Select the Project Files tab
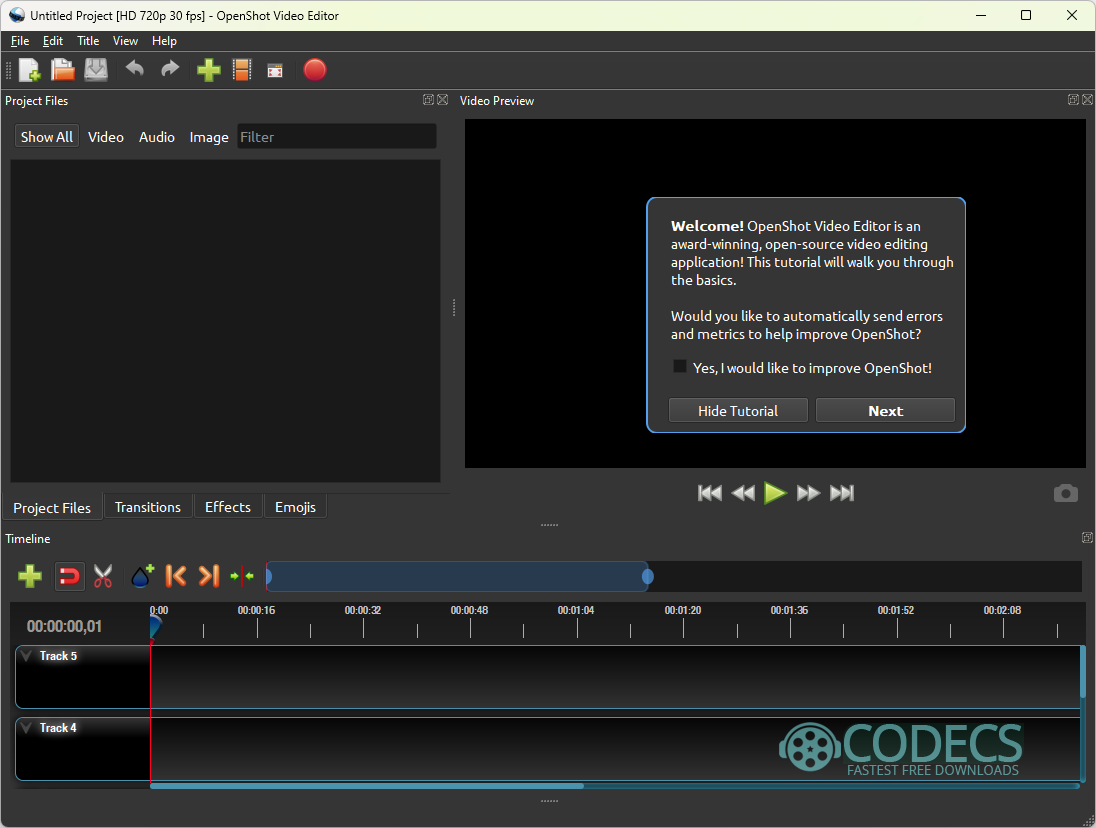The image size is (1096, 828). click(x=52, y=508)
